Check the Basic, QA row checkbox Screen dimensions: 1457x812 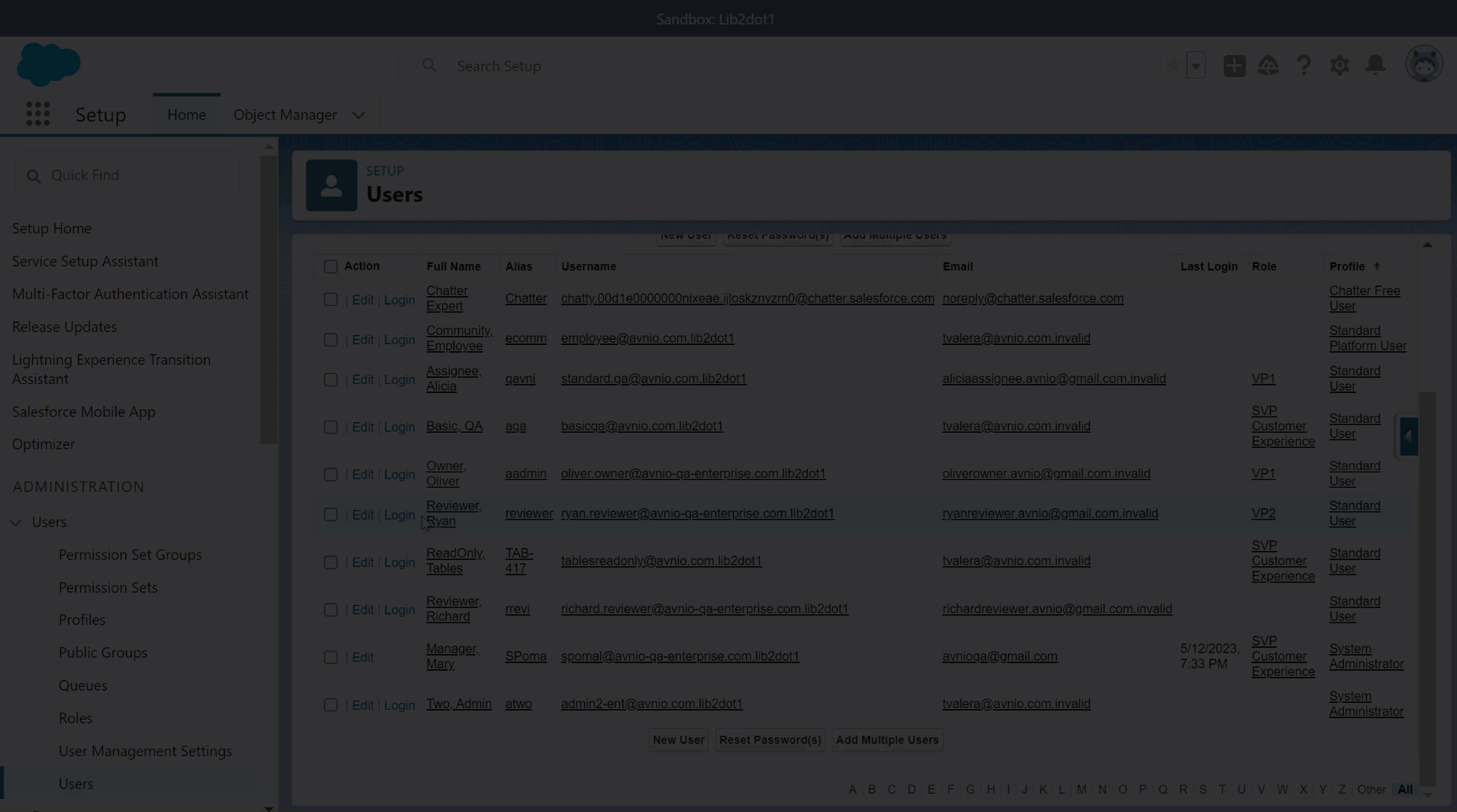[x=331, y=427]
